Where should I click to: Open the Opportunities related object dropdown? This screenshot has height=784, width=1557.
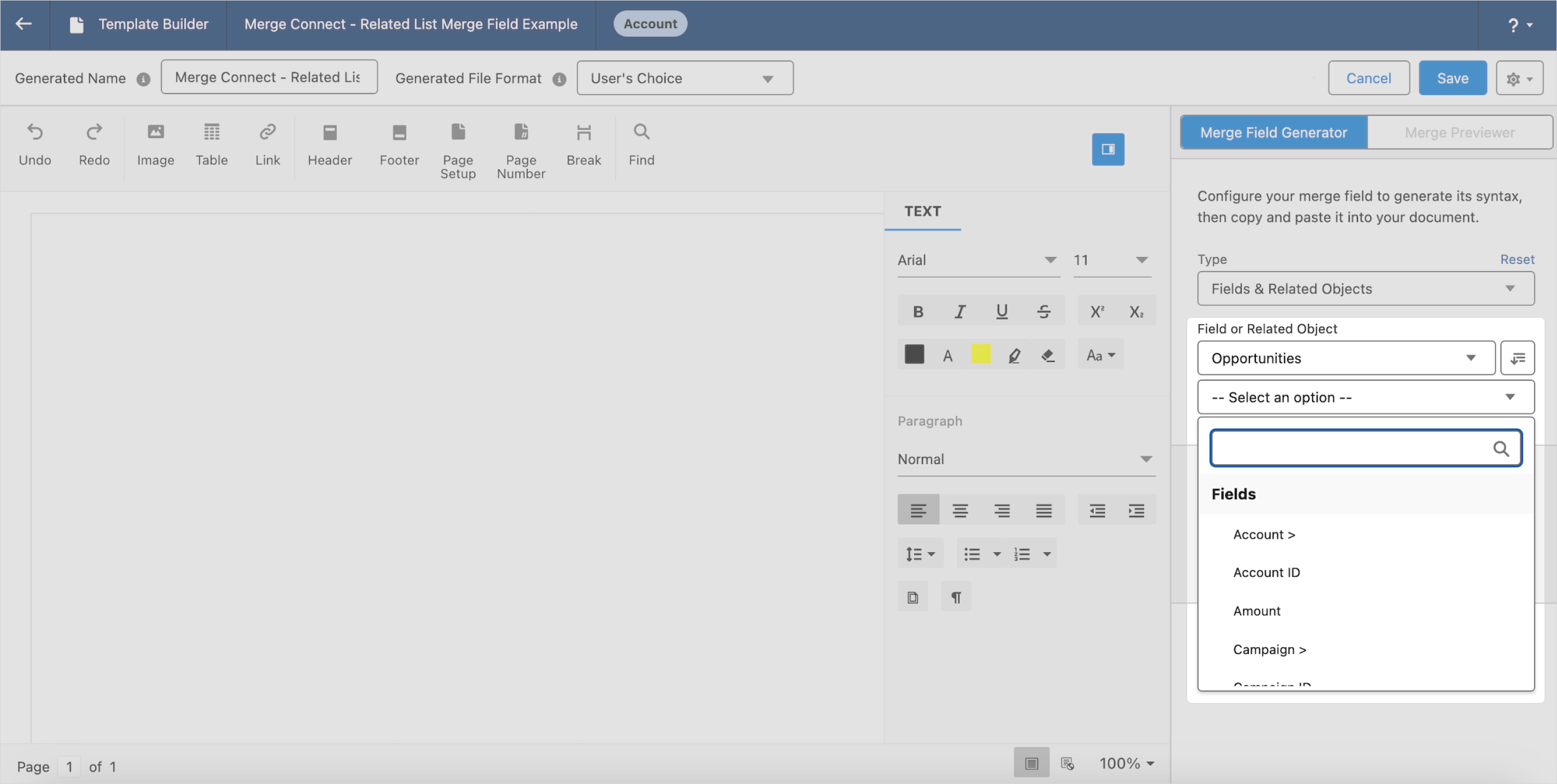click(1346, 358)
